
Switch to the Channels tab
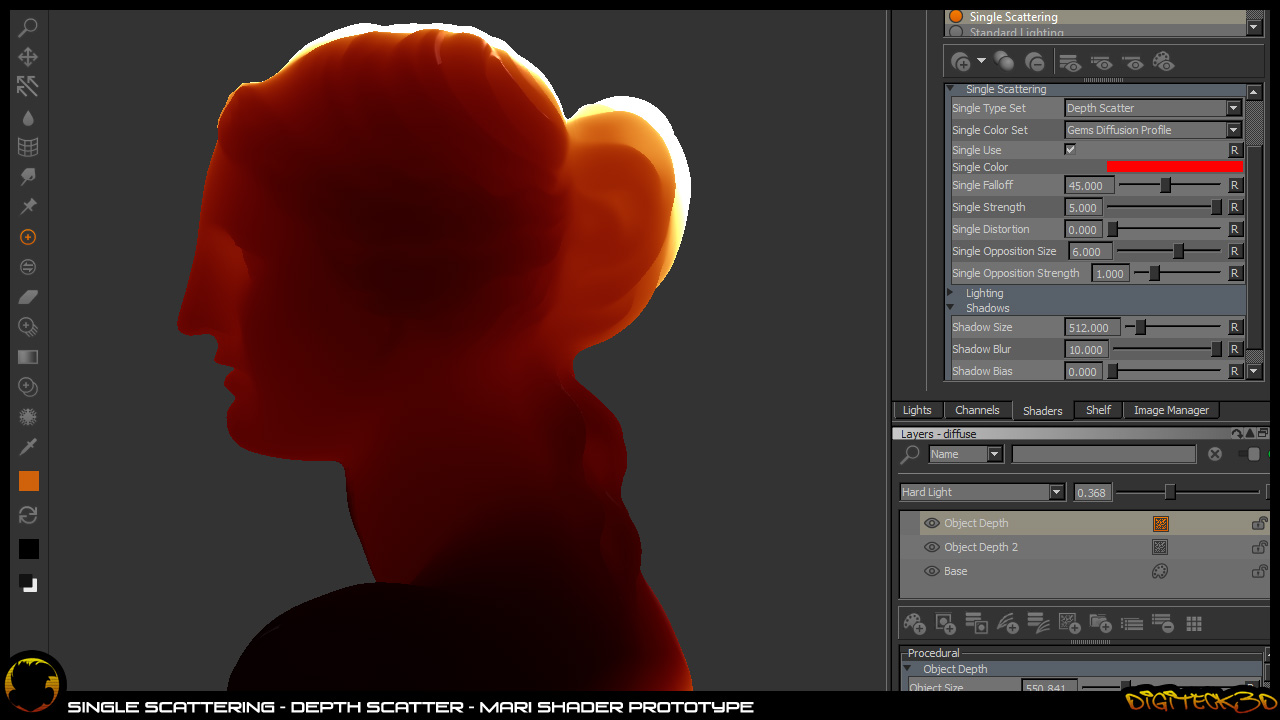pos(977,410)
